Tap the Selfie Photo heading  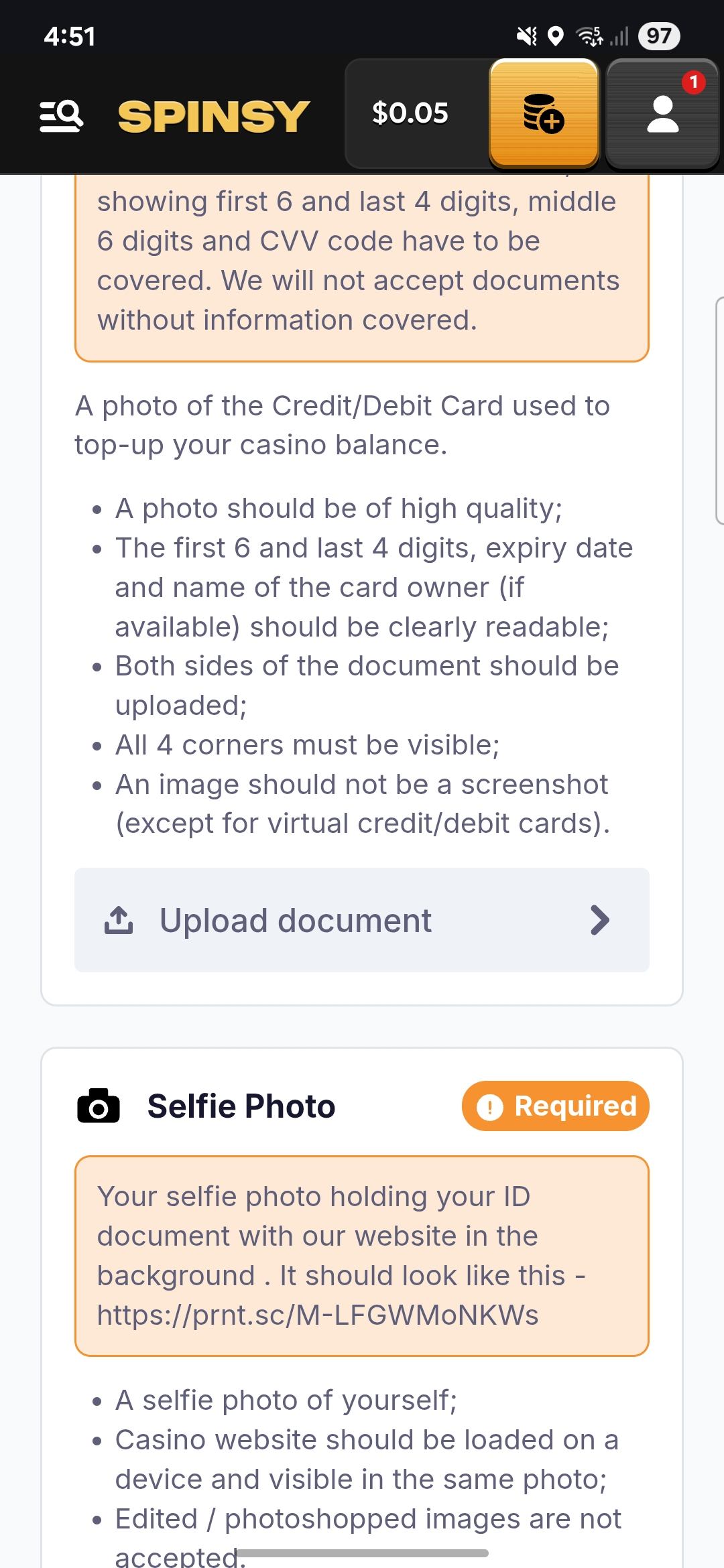coord(241,1106)
